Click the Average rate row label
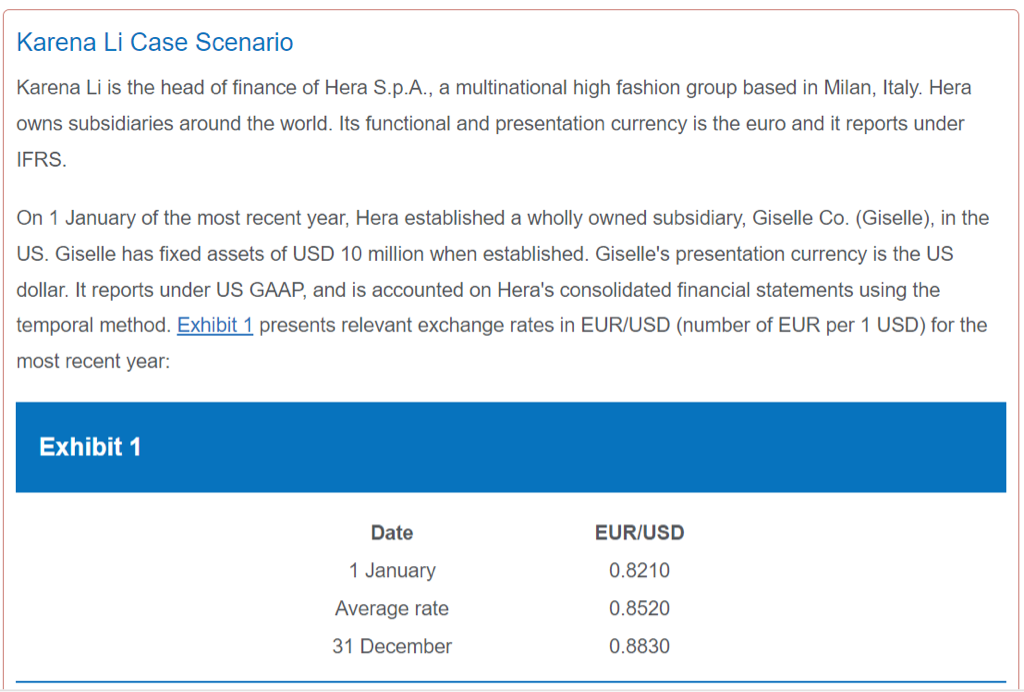 coord(392,608)
